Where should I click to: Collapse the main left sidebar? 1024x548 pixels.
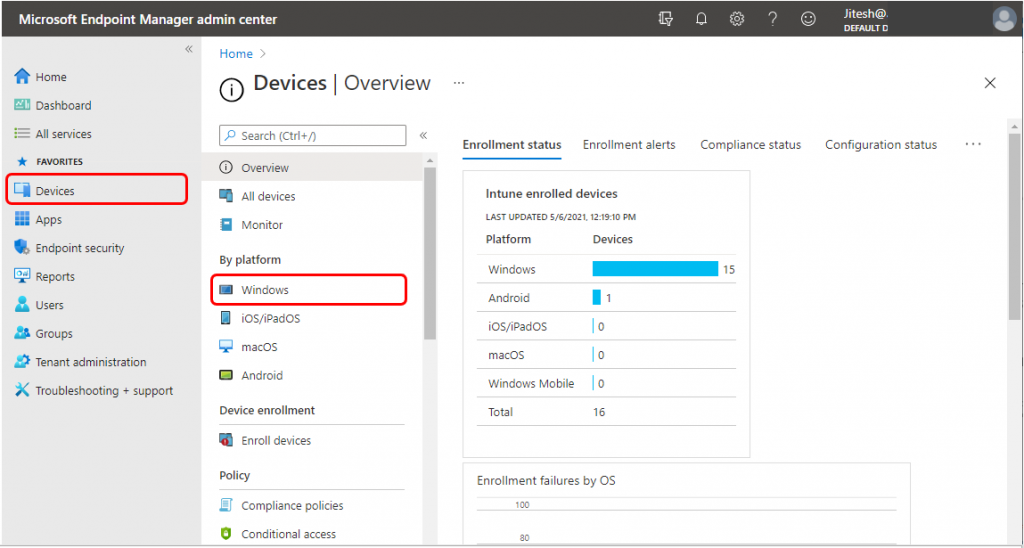[189, 49]
